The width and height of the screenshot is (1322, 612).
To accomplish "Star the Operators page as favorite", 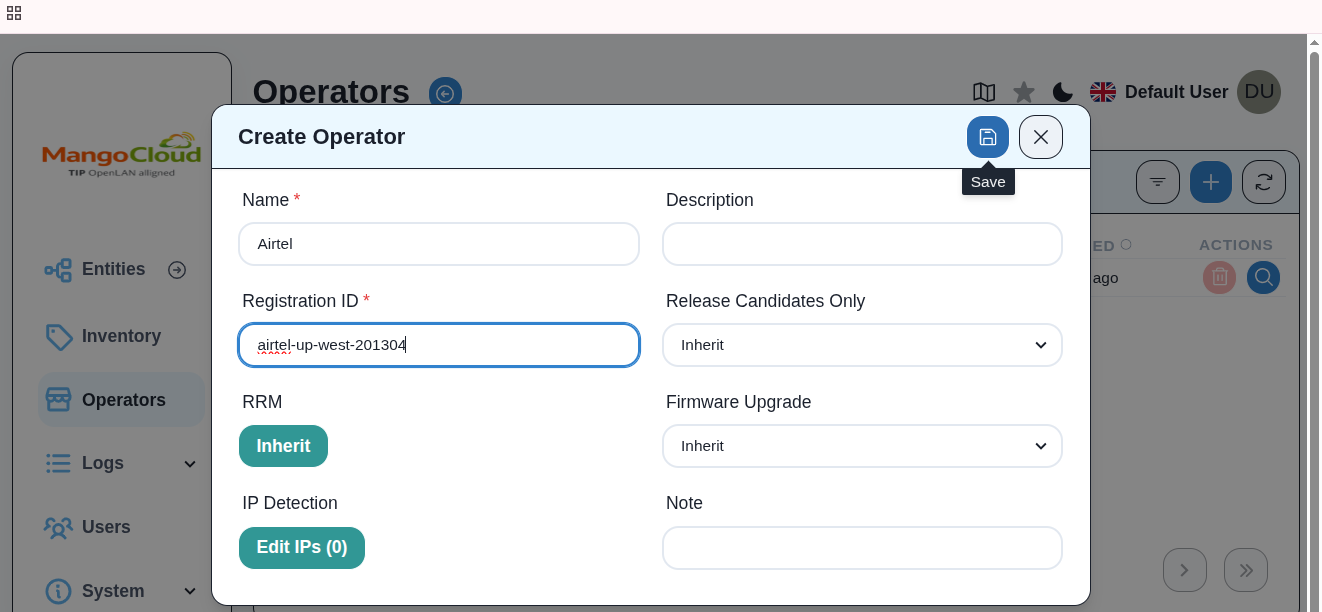I will point(1023,91).
